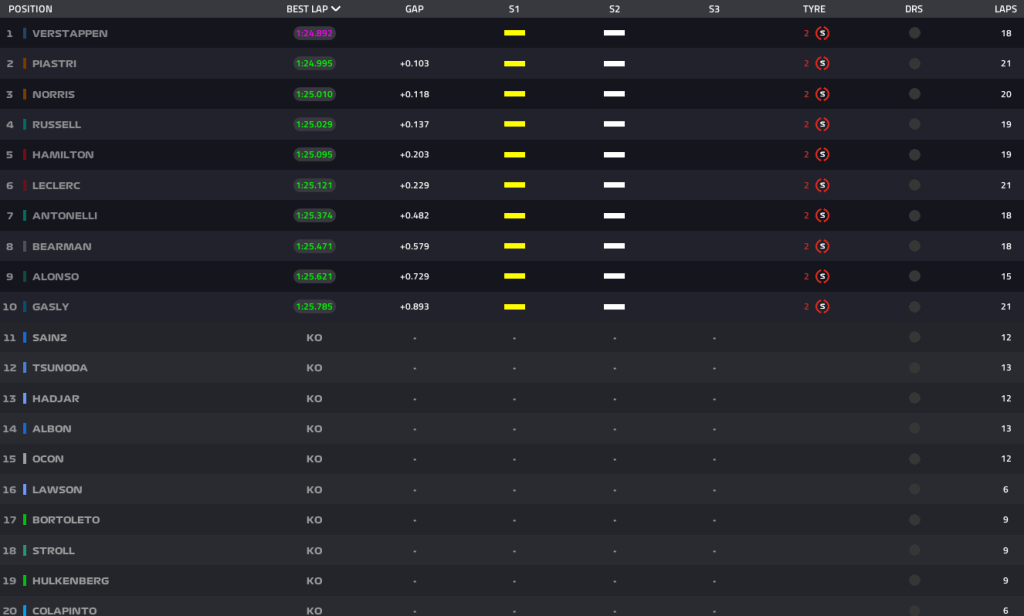
Task: Click Hamilton's soft tyre icon
Action: 822,155
